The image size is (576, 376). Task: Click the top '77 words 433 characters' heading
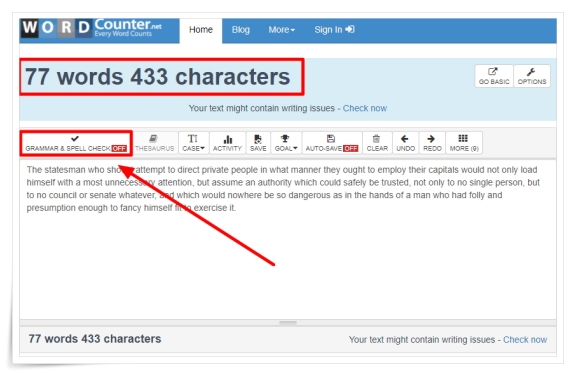157,77
